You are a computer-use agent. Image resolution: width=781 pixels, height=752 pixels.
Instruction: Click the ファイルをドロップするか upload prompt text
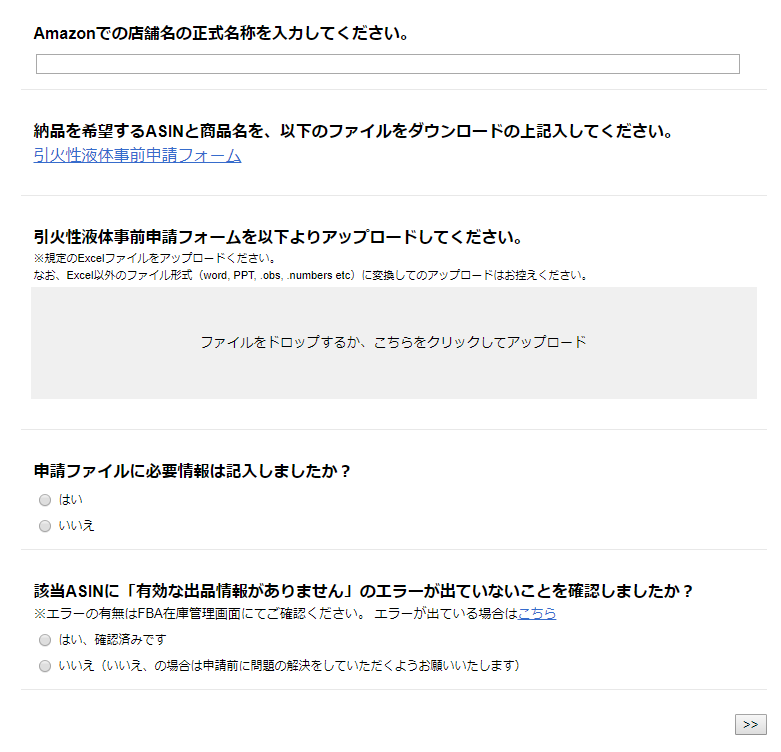tap(393, 342)
